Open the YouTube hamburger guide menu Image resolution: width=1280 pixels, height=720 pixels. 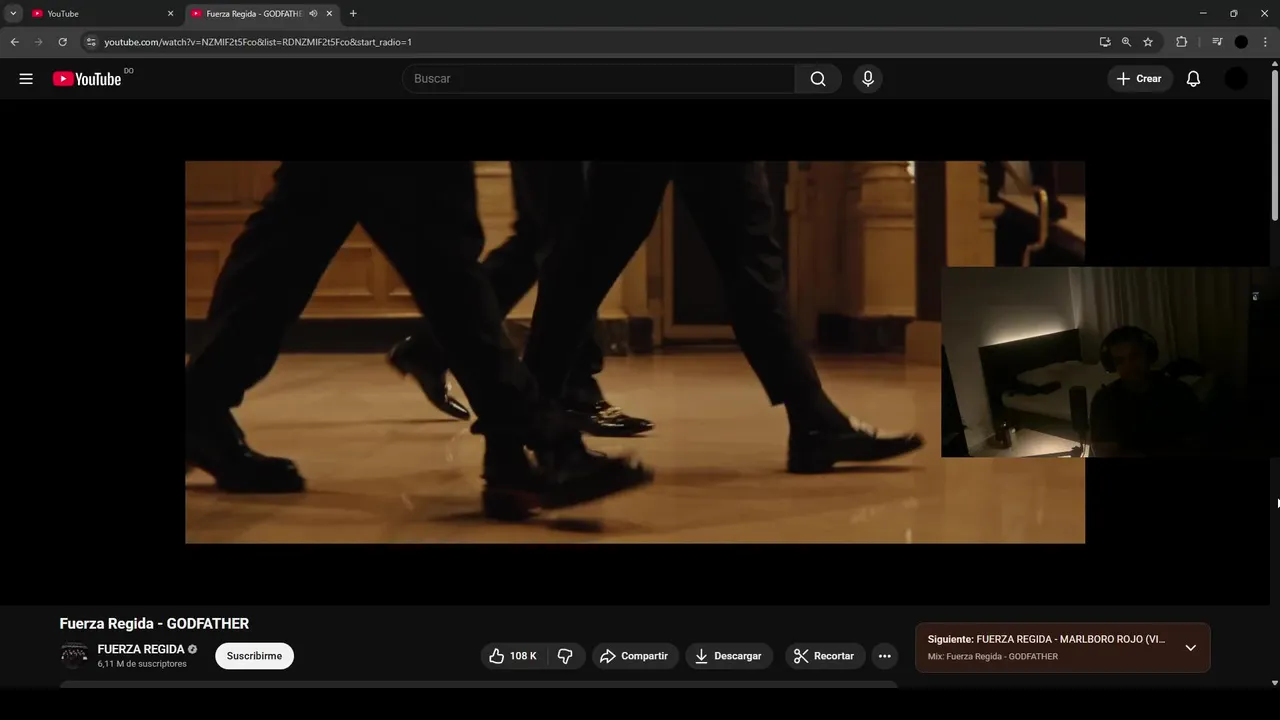tap(26, 79)
